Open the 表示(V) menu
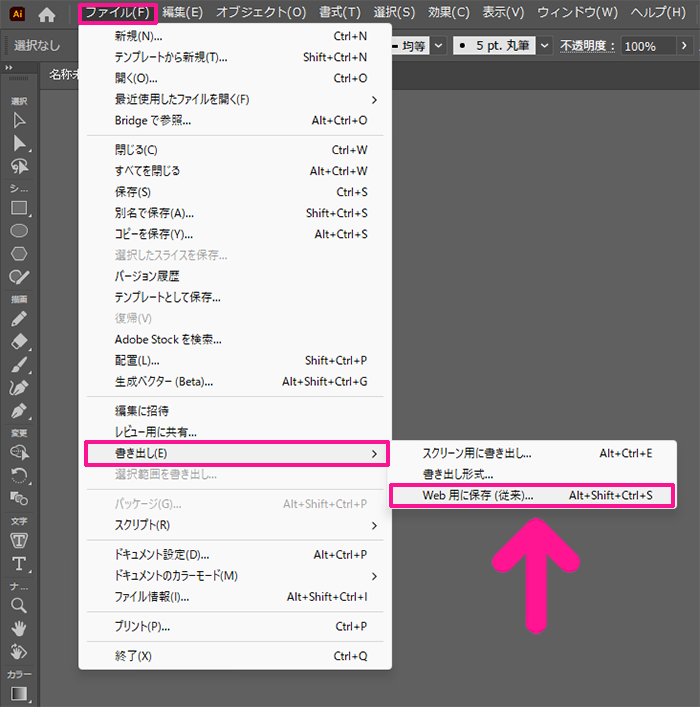This screenshot has height=707, width=700. coord(503,13)
